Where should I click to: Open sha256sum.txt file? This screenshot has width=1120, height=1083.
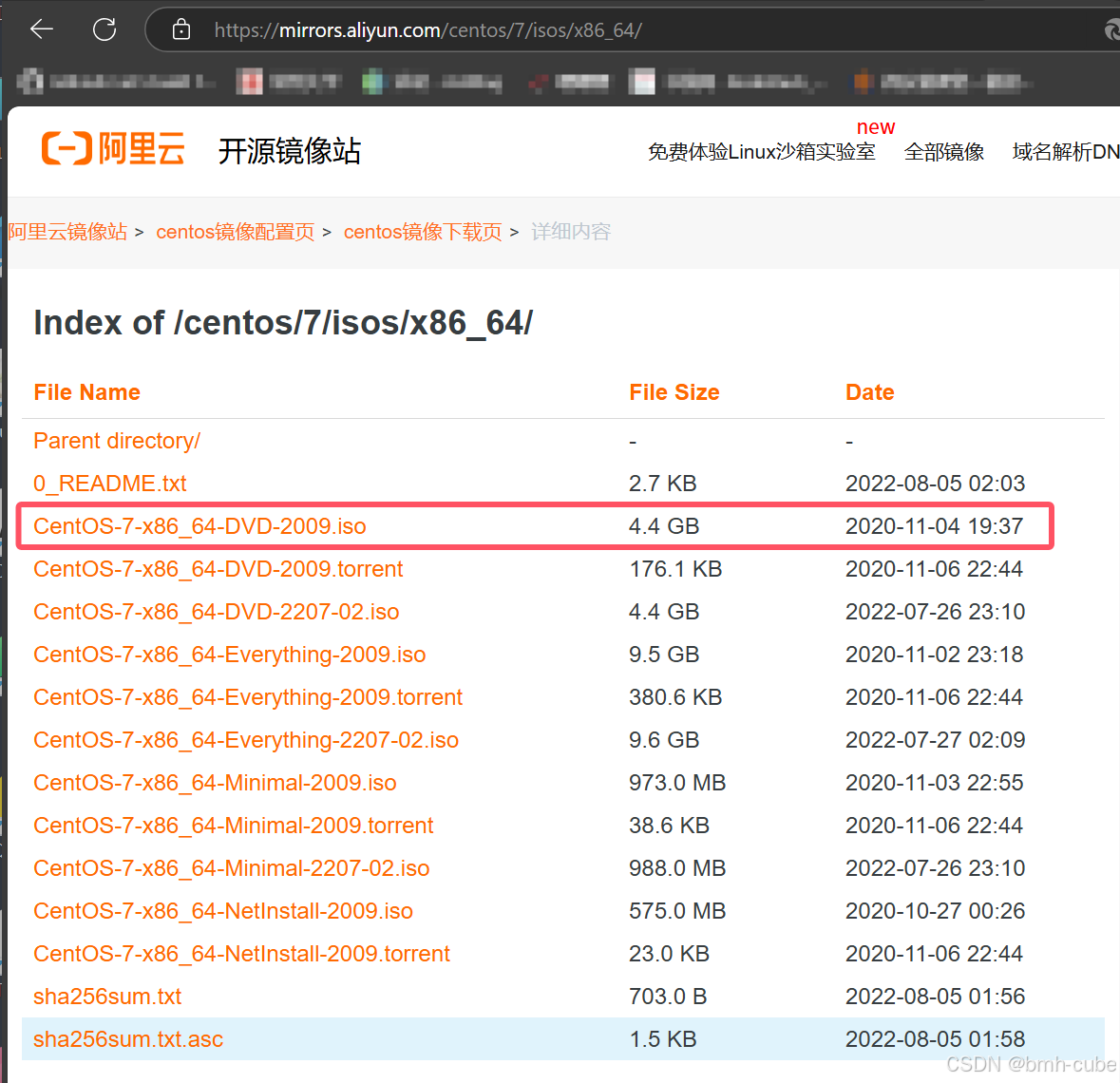click(108, 997)
